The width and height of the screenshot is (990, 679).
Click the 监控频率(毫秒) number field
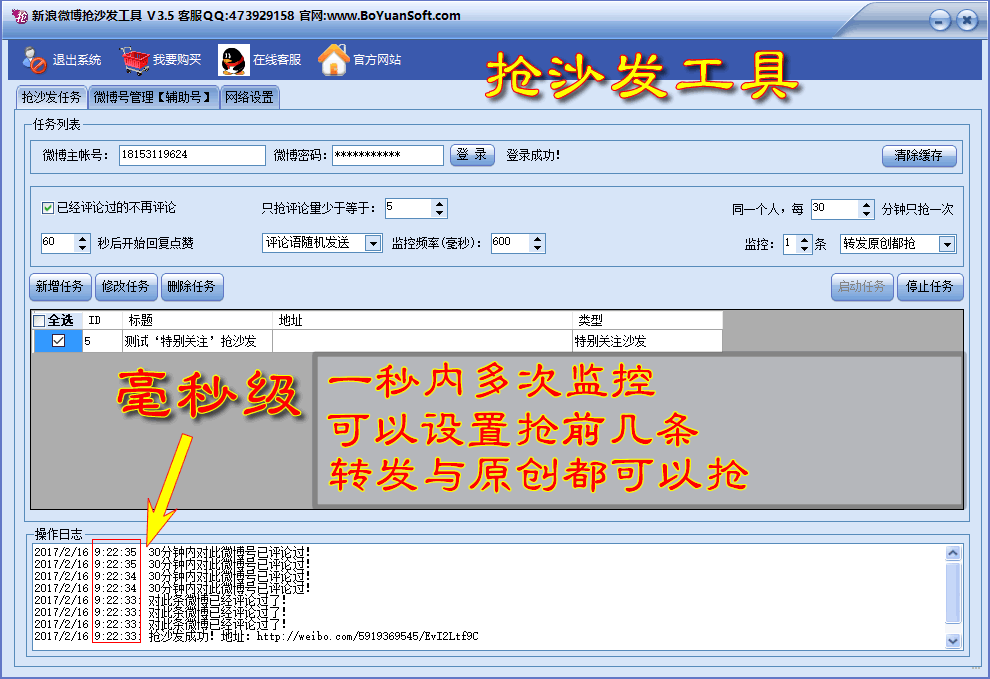click(x=511, y=243)
